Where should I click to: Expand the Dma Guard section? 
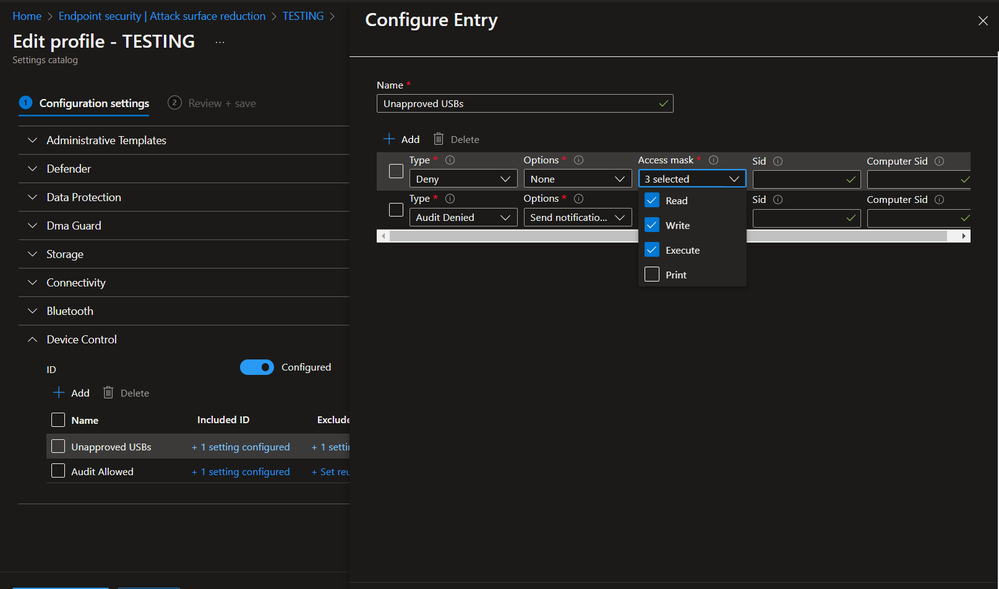[x=184, y=226]
